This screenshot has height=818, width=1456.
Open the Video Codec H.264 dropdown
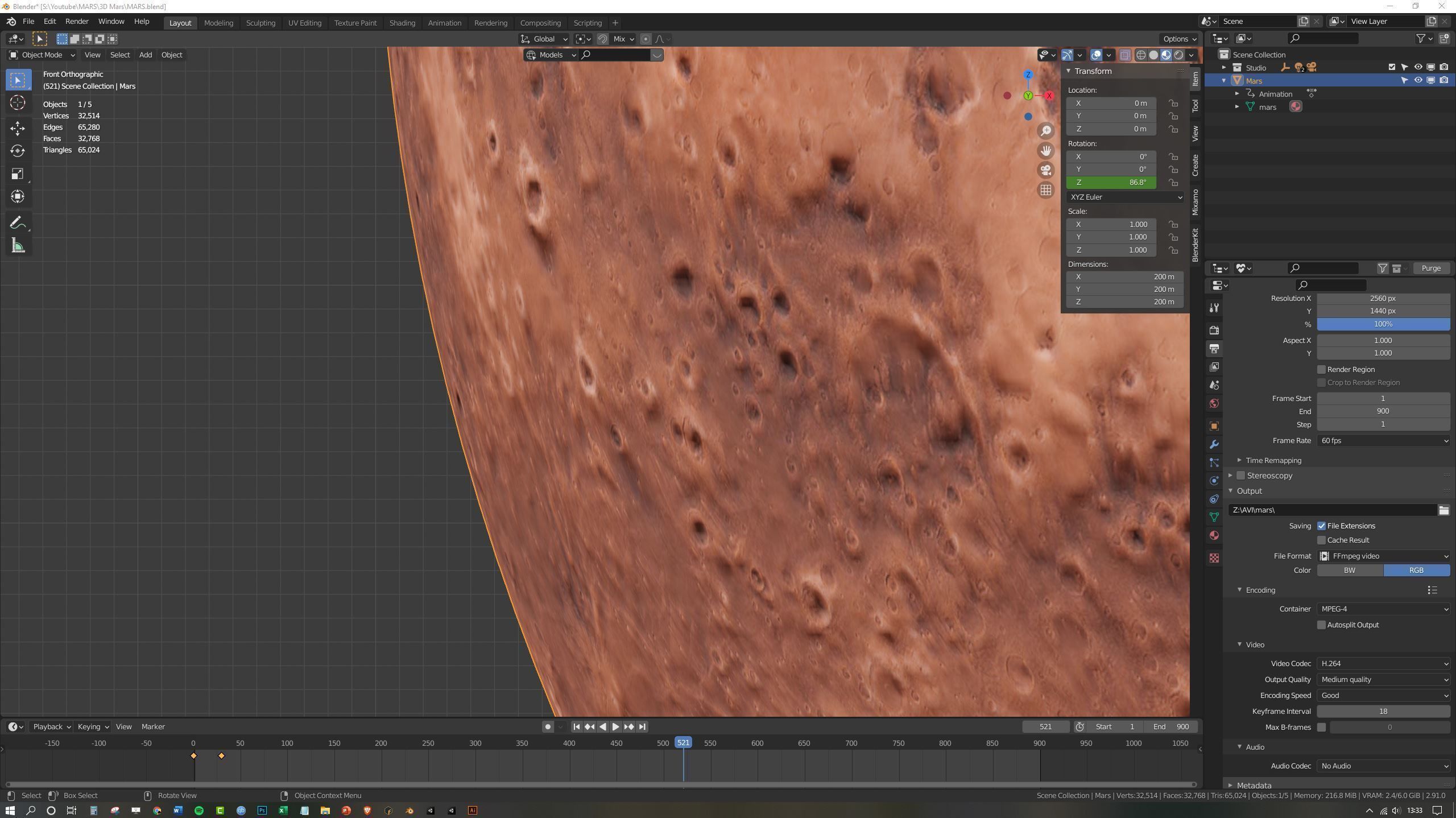click(1383, 664)
